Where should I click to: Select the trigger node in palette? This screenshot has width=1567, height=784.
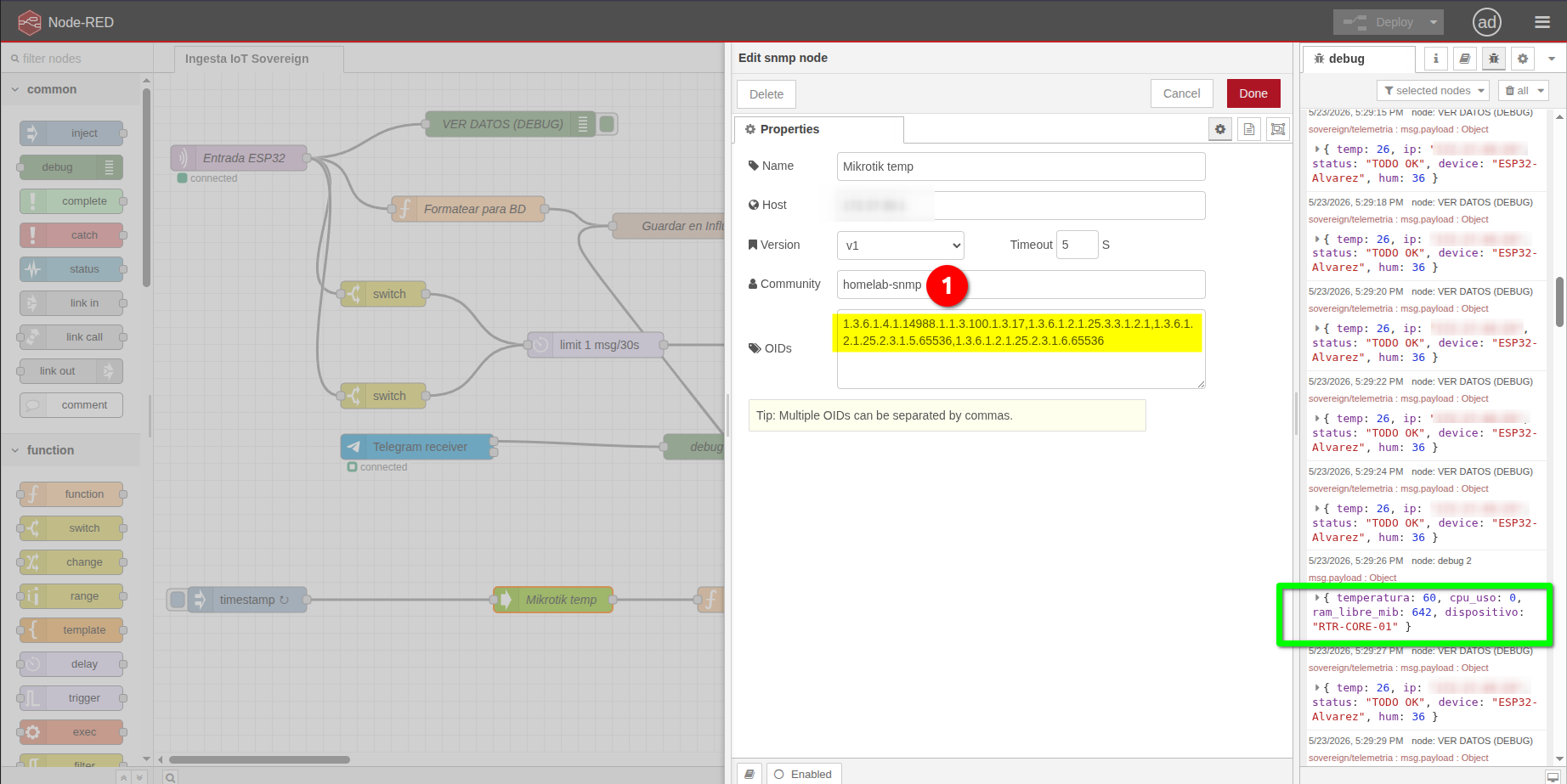coord(71,698)
